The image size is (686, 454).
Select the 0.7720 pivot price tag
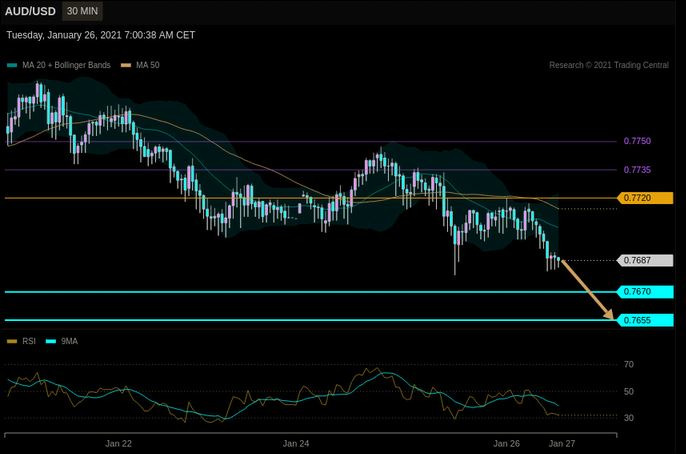(645, 198)
